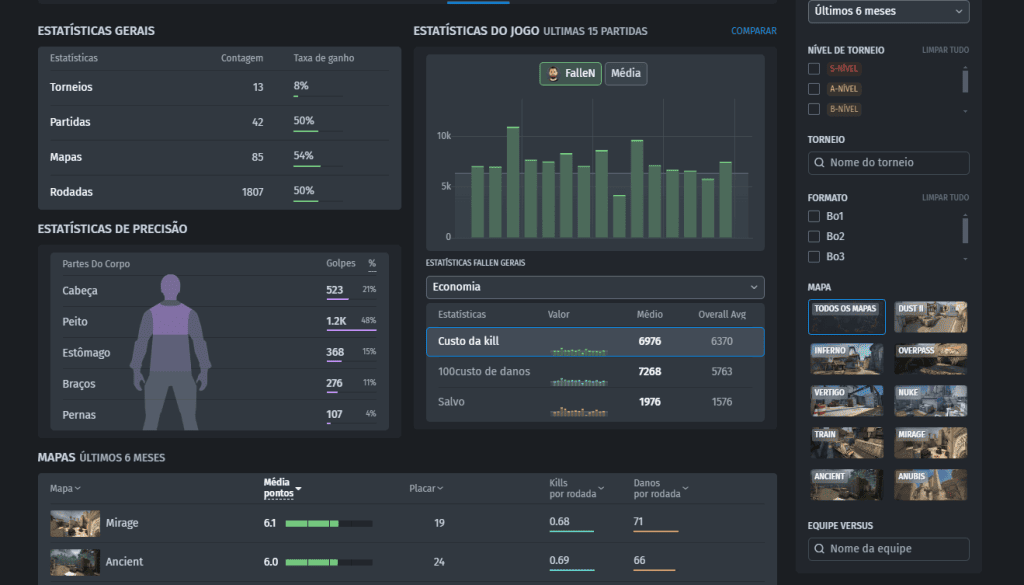The width and height of the screenshot is (1024, 585).
Task: Click the Mirage map icon in table
Action: tap(75, 523)
